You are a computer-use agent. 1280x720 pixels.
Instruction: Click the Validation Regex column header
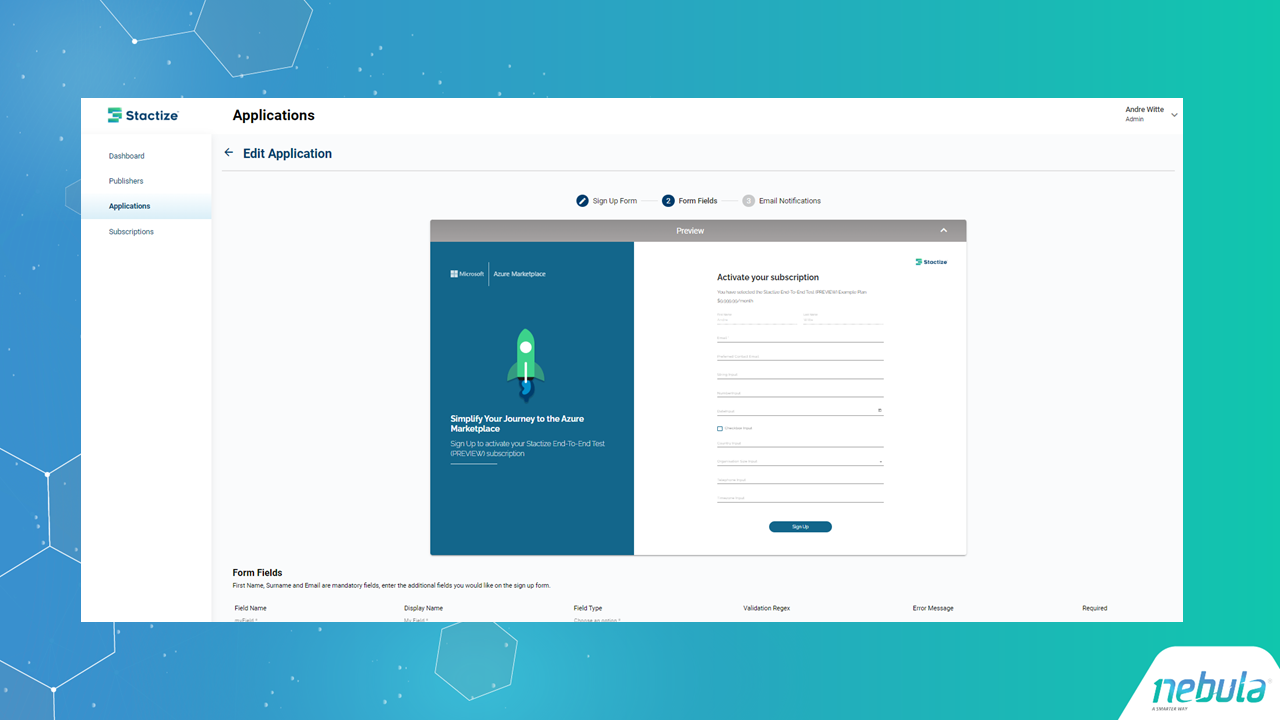pos(767,608)
